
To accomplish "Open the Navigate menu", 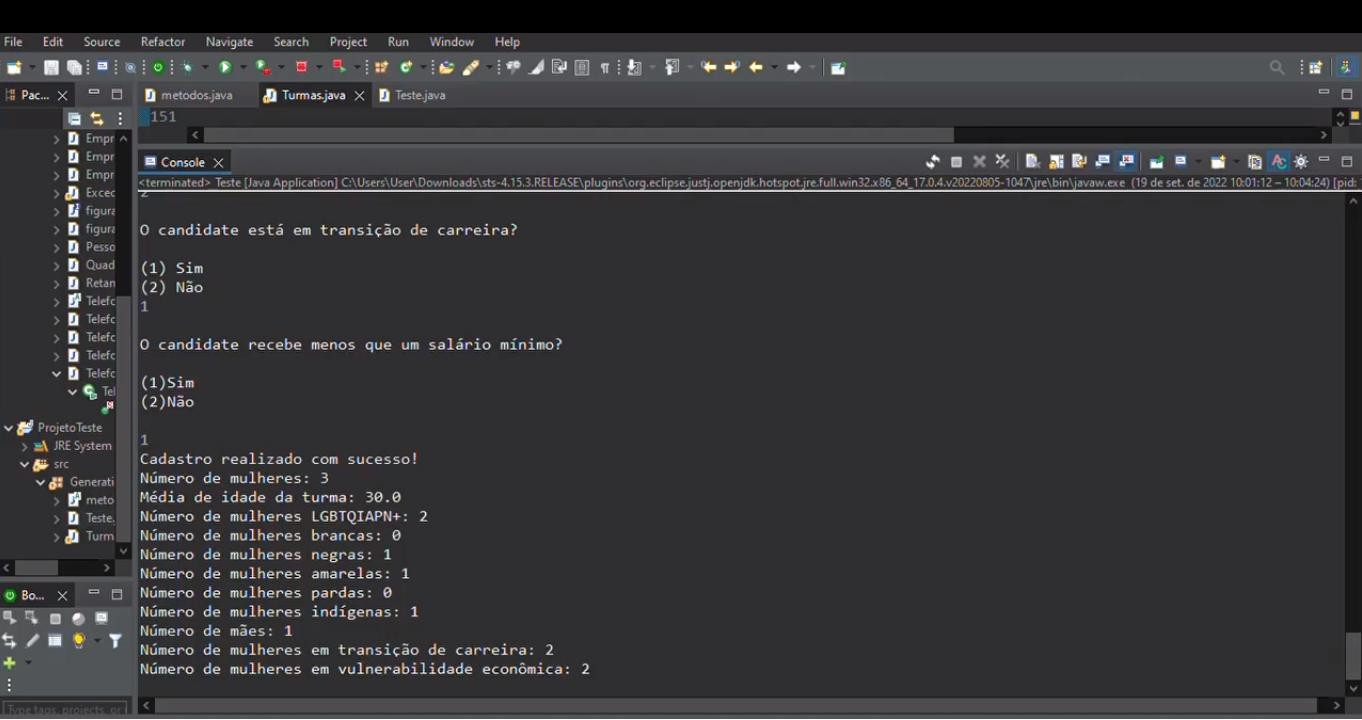I will tap(229, 41).
